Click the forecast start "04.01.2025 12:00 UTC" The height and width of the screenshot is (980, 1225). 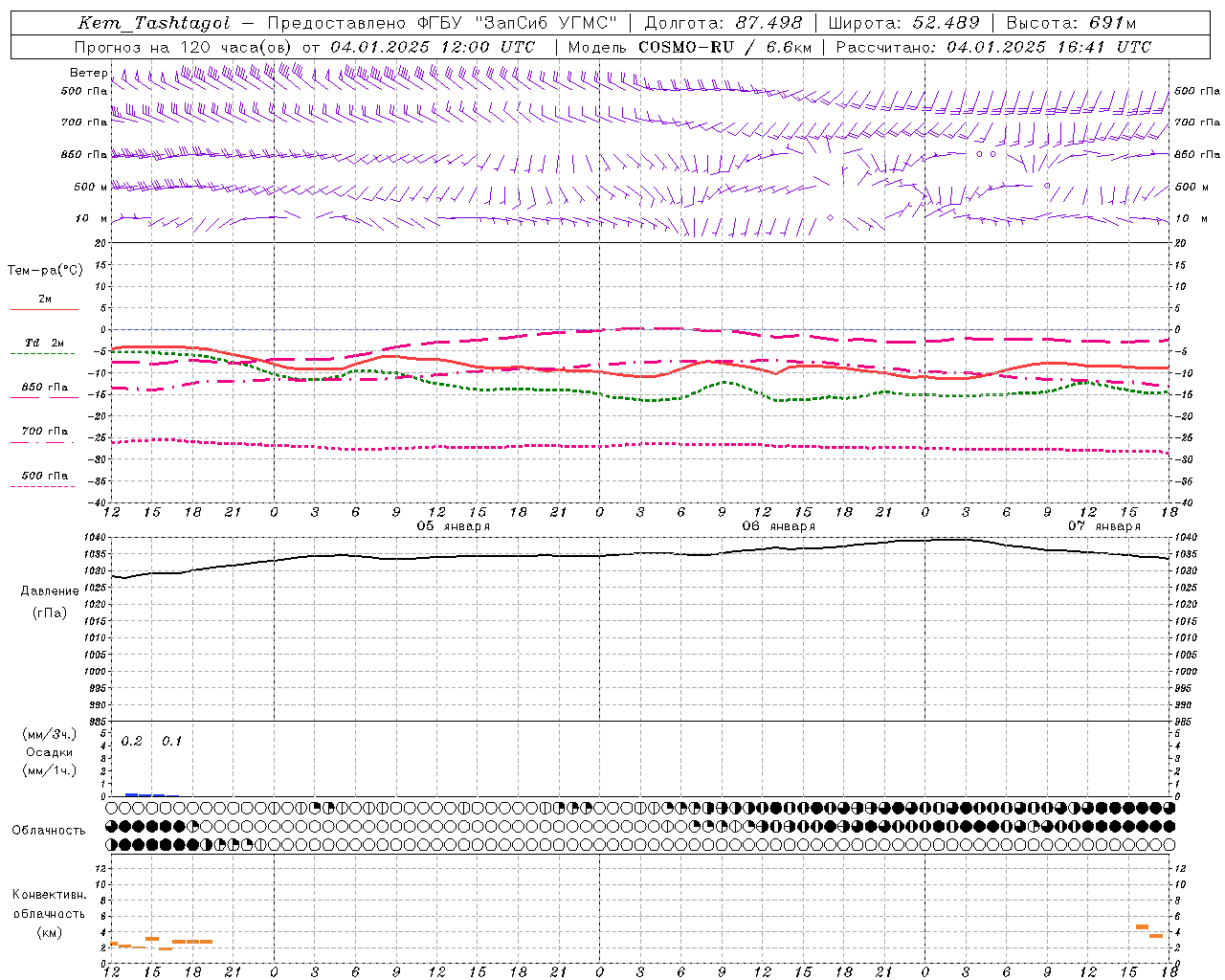[433, 47]
